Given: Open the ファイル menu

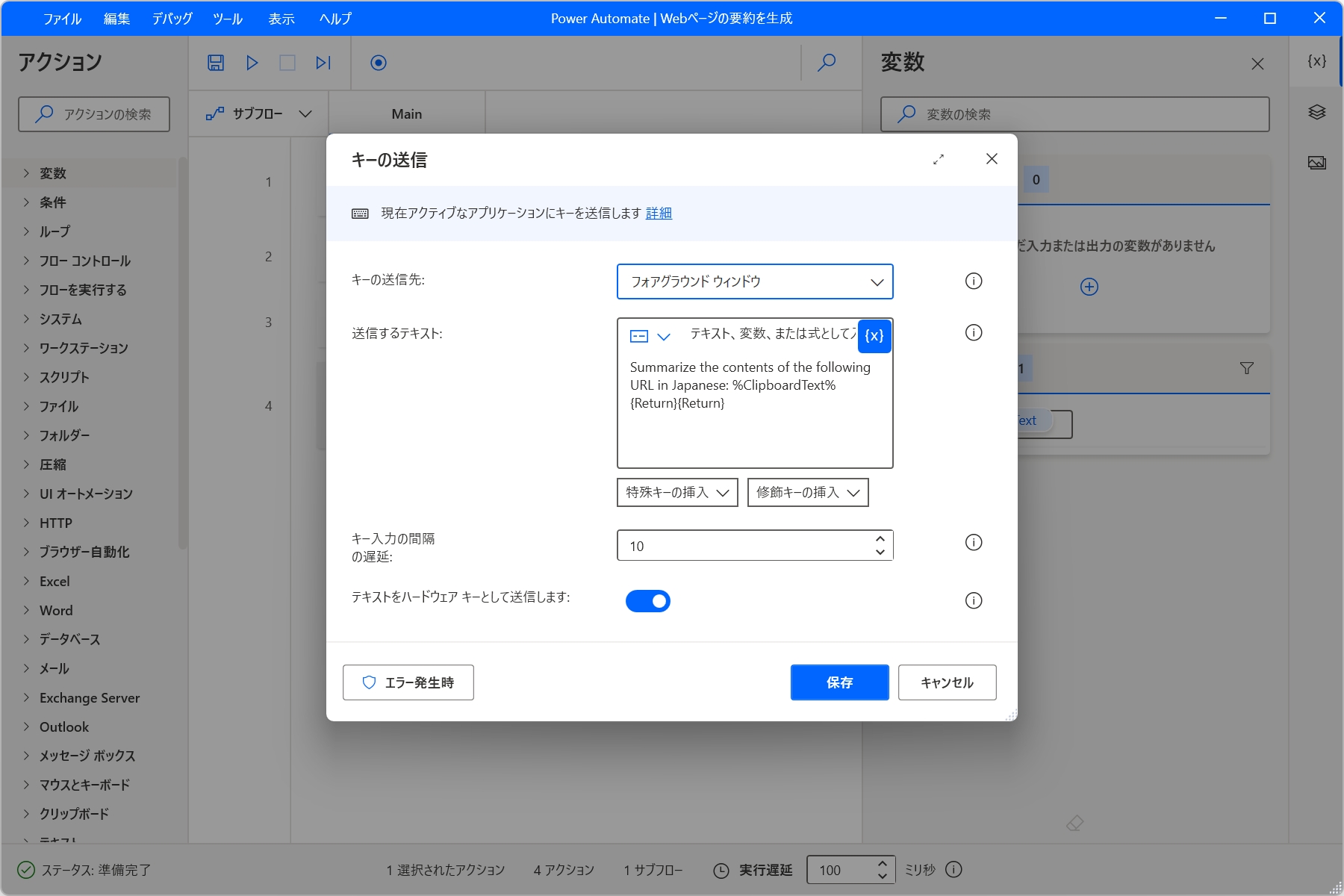Looking at the screenshot, I should pos(62,19).
